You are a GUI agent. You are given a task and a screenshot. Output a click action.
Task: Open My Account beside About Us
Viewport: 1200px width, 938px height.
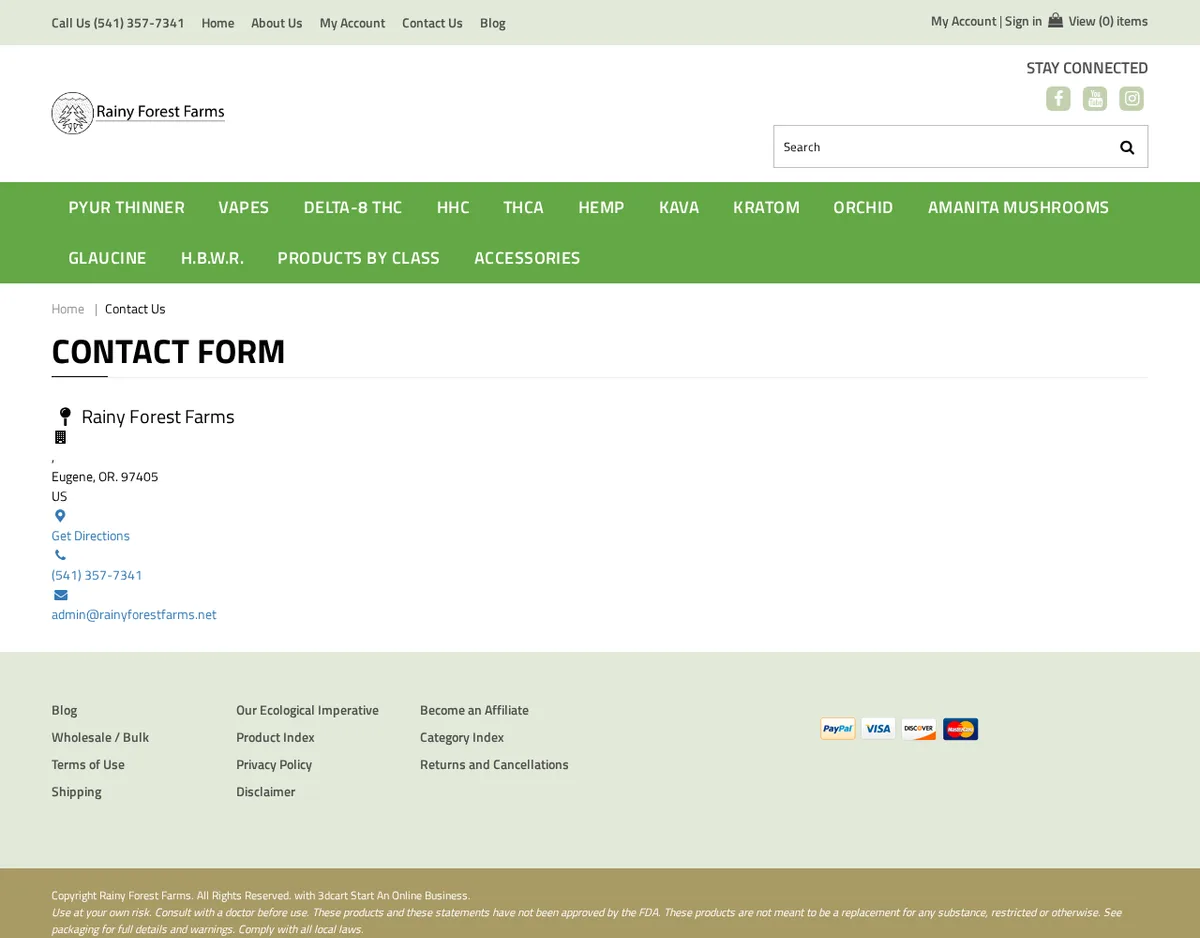coord(352,23)
